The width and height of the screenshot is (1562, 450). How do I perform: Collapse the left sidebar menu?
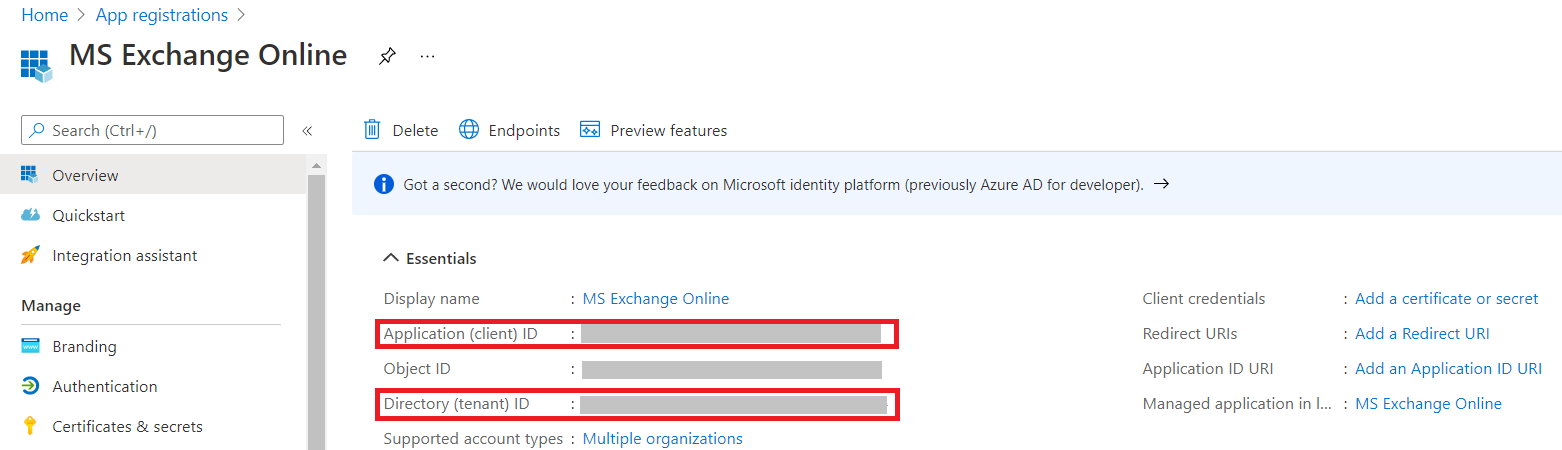tap(307, 131)
